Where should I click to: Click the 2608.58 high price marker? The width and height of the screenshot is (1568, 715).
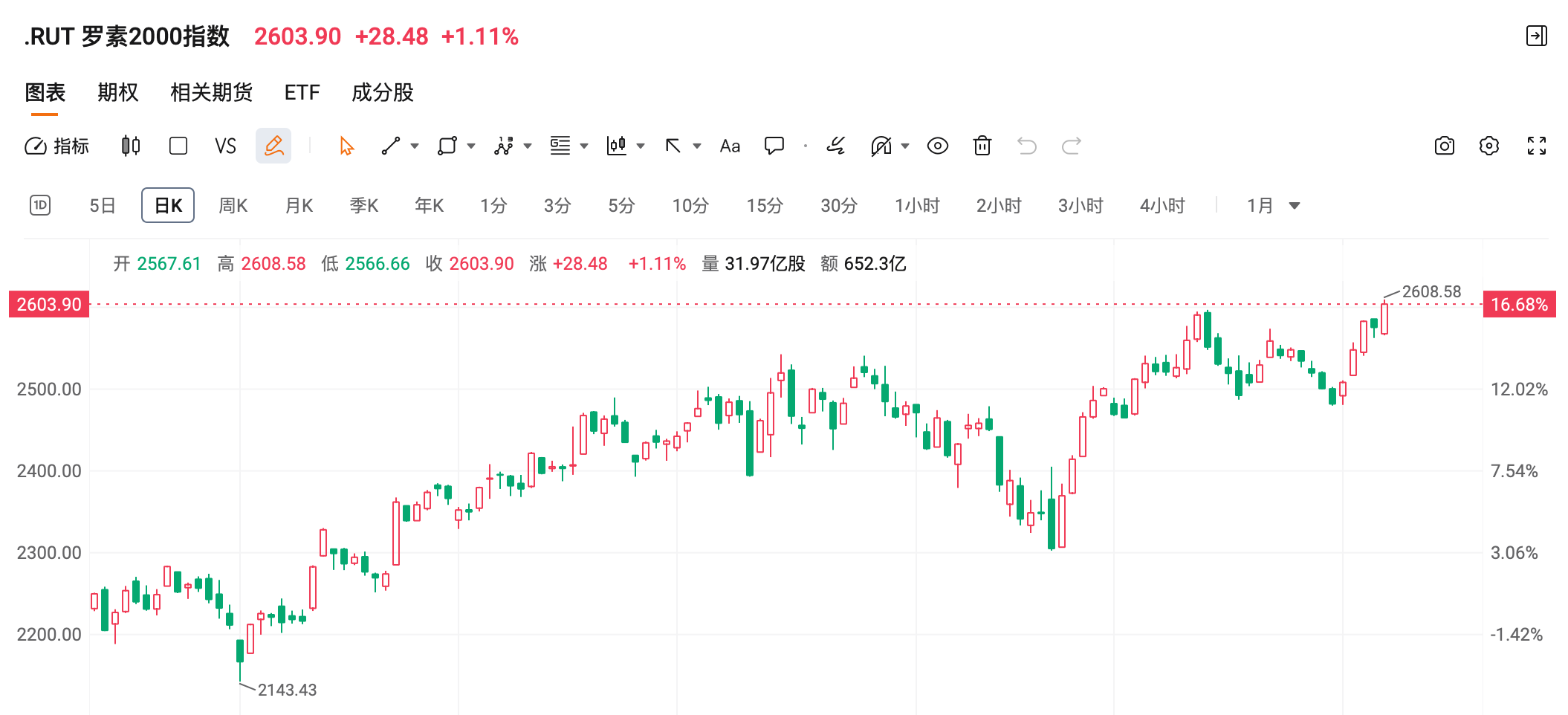[1431, 292]
